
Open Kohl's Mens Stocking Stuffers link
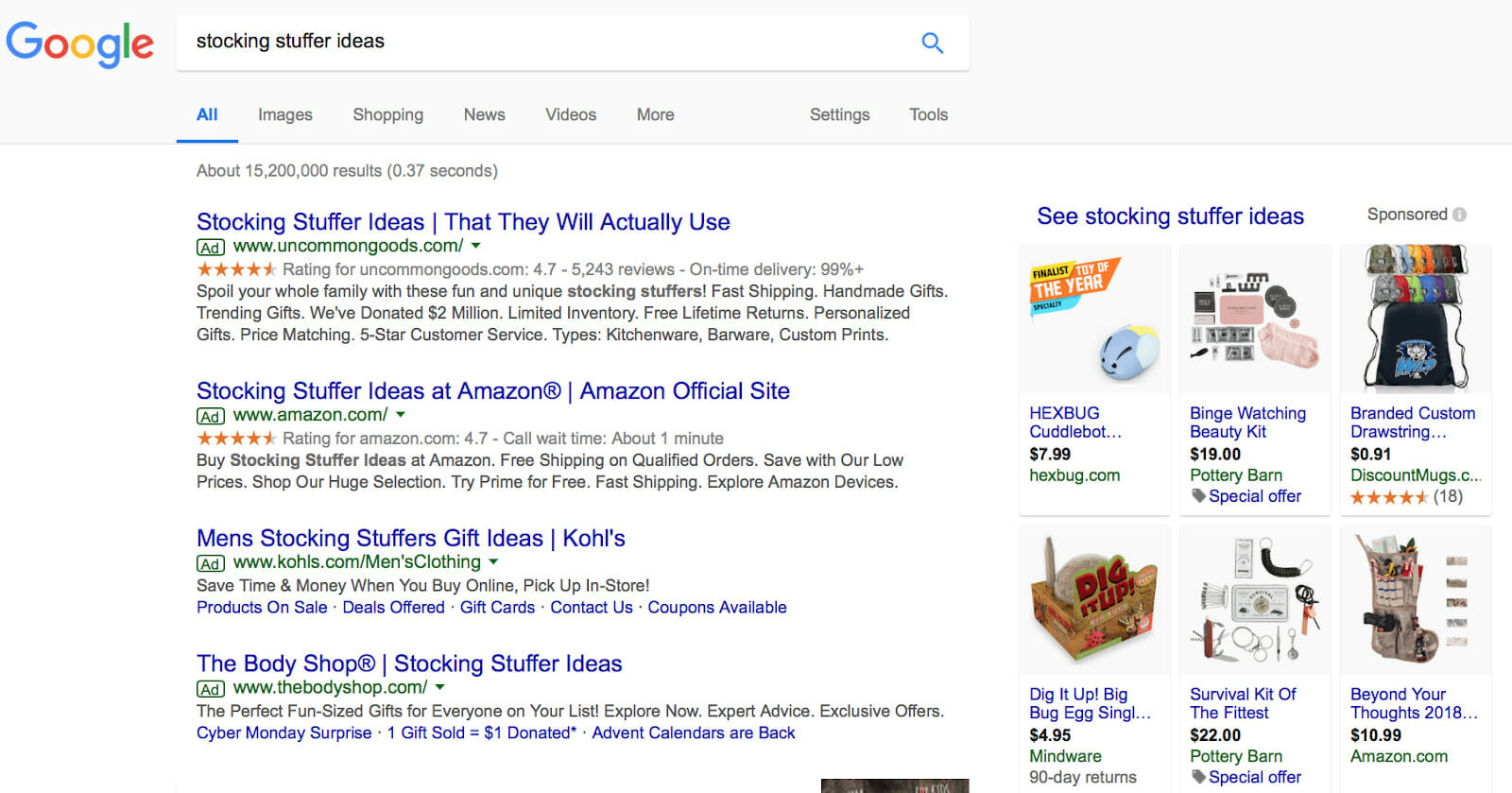(x=410, y=538)
